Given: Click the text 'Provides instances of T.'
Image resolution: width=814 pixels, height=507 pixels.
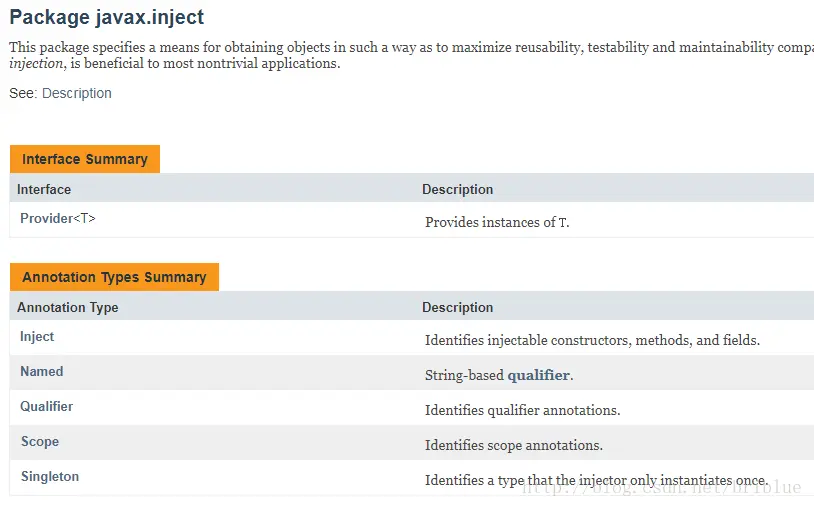Looking at the screenshot, I should (x=497, y=222).
